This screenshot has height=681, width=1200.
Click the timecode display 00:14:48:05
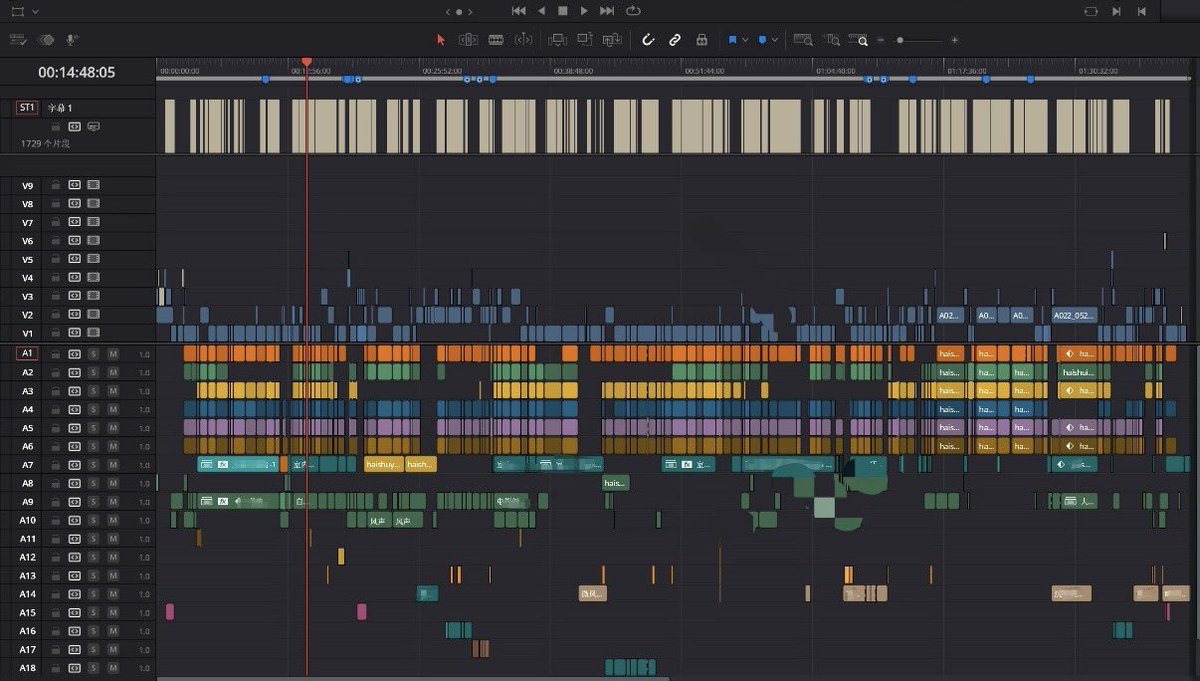(x=77, y=72)
